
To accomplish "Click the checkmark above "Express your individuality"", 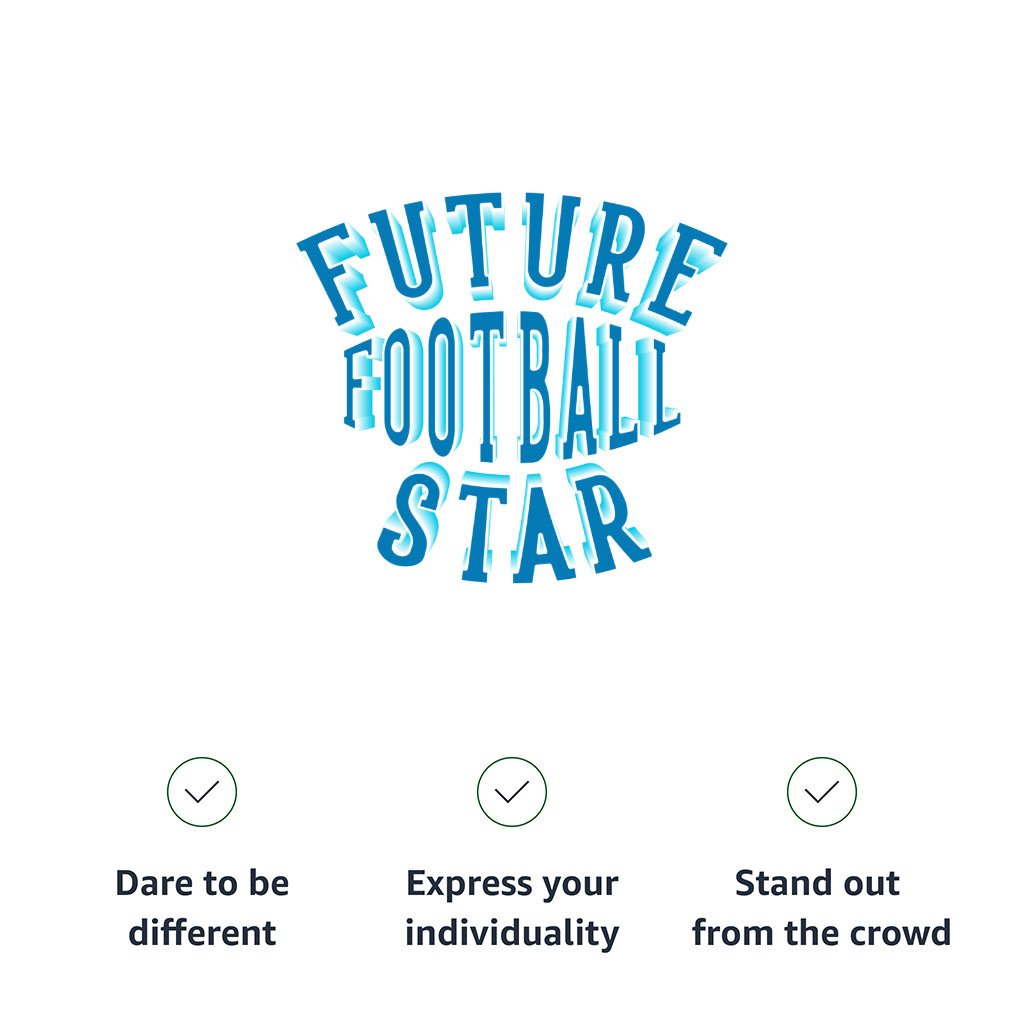I will coord(512,792).
